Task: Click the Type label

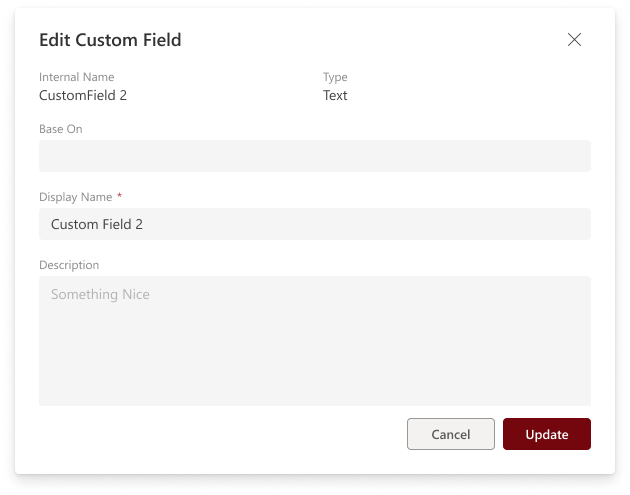Action: (x=335, y=77)
